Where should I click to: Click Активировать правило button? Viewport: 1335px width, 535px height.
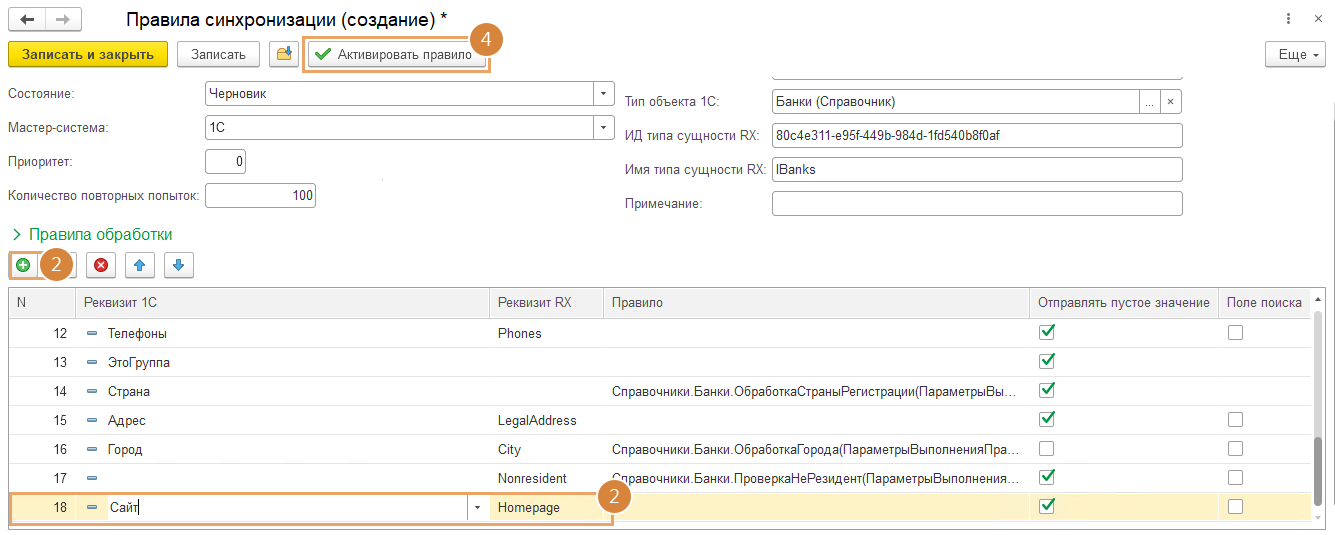[x=395, y=54]
